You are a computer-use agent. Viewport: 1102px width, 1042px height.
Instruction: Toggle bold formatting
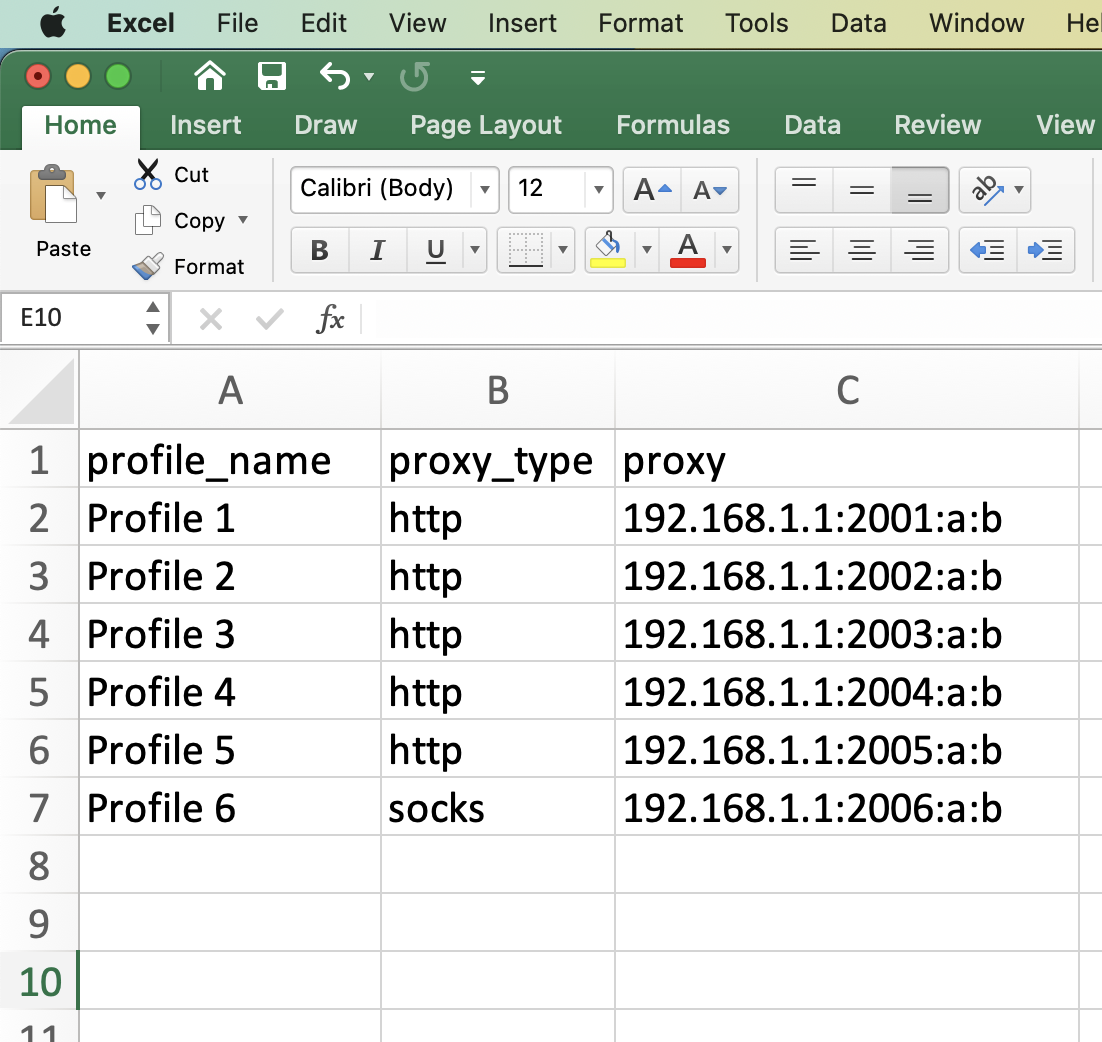tap(320, 249)
